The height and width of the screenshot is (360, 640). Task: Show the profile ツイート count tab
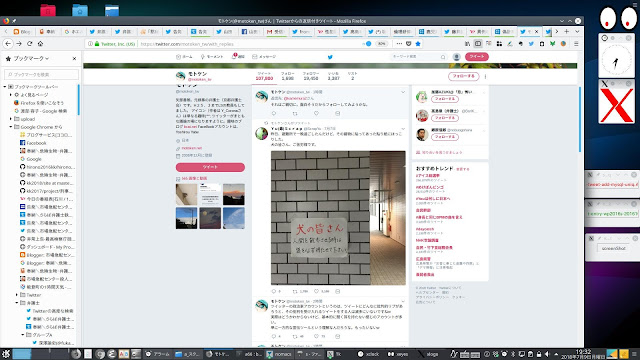point(264,76)
